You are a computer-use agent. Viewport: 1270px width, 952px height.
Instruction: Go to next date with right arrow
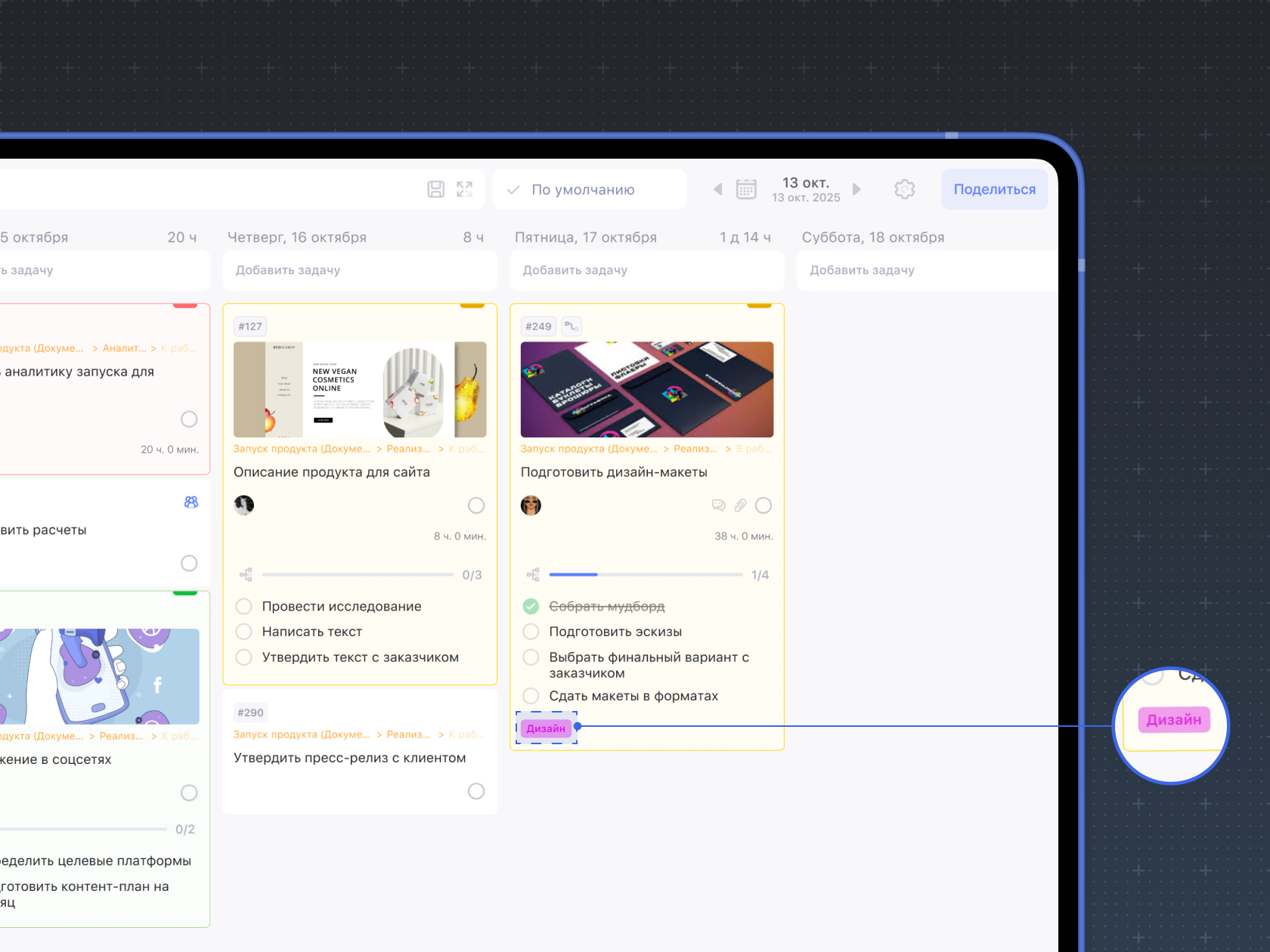856,189
